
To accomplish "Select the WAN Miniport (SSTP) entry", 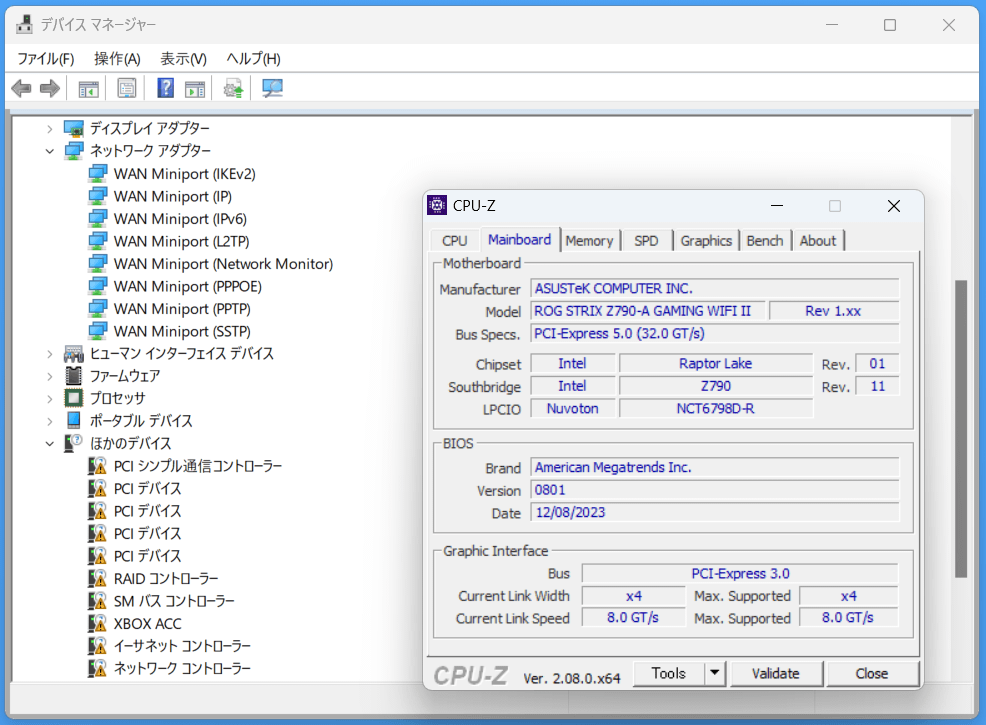I will (x=182, y=331).
